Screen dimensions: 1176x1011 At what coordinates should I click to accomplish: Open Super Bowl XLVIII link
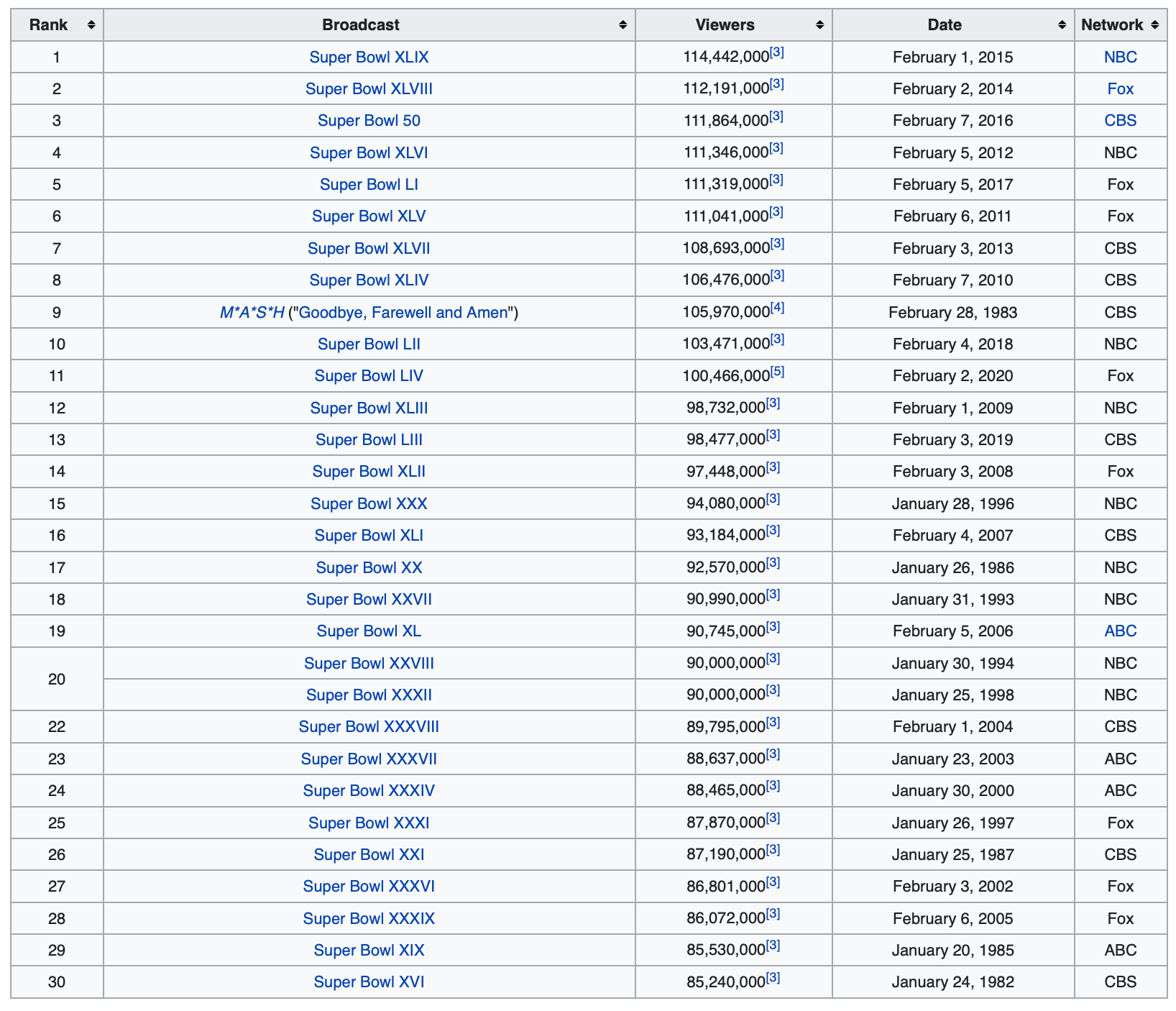[369, 89]
